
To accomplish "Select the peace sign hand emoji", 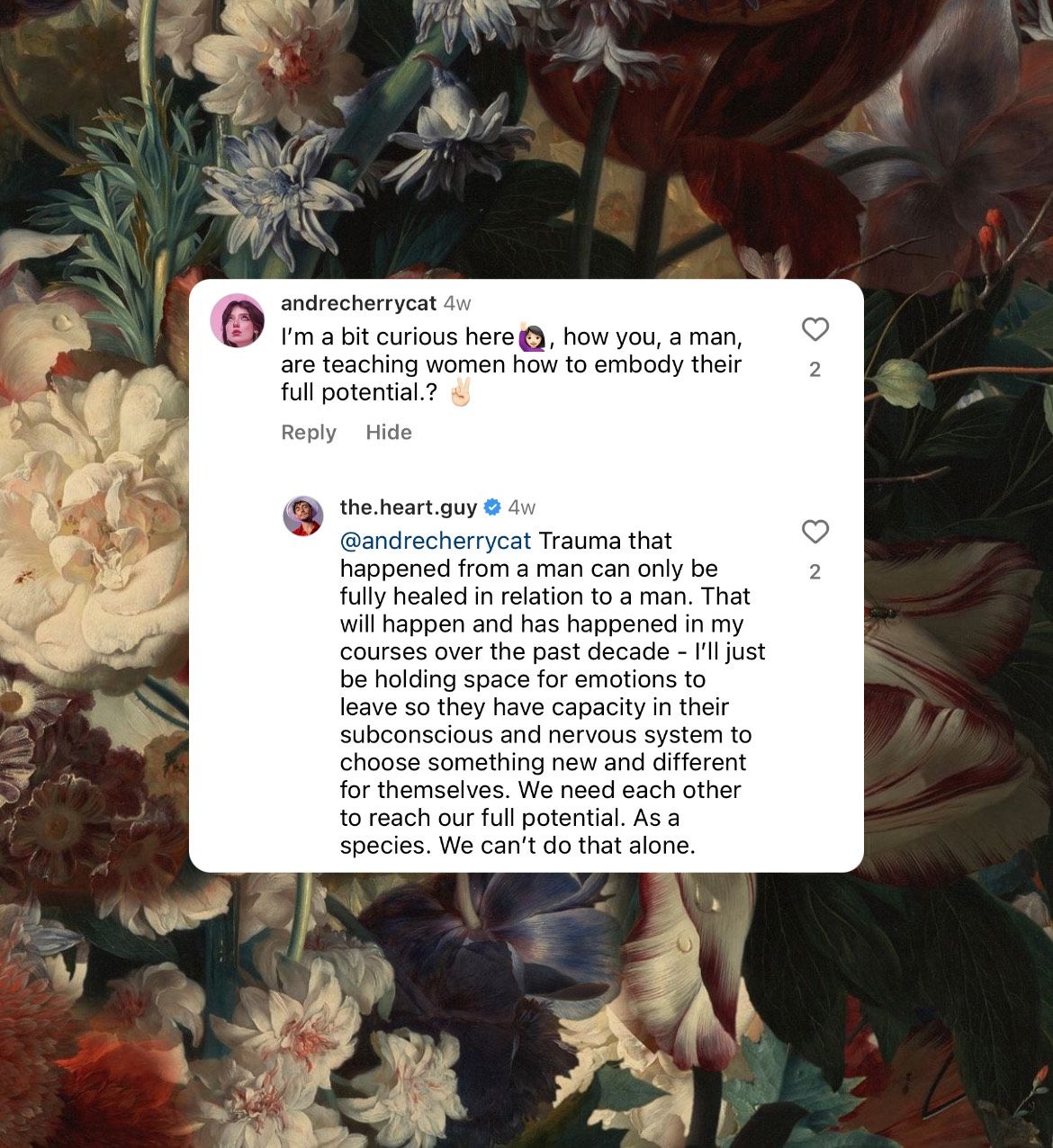I will [460, 392].
